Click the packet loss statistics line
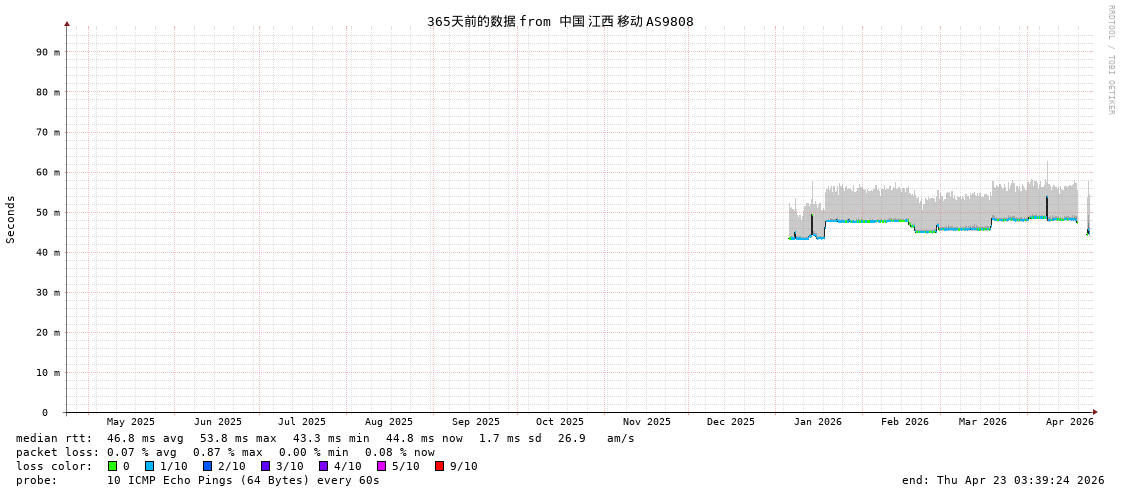The image size is (1121, 494). coord(225,452)
